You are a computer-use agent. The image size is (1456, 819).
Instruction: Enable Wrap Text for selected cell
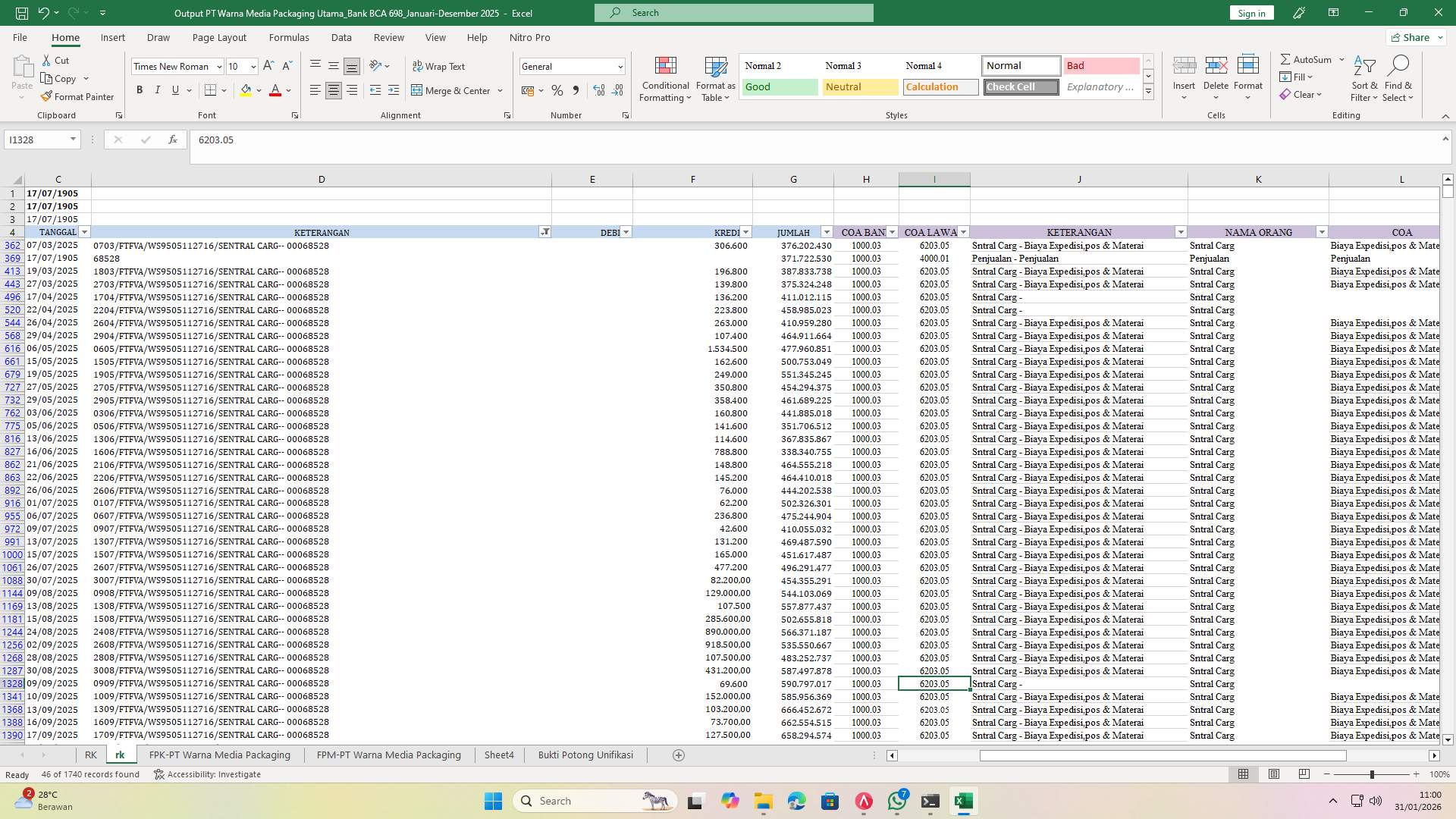pos(440,66)
